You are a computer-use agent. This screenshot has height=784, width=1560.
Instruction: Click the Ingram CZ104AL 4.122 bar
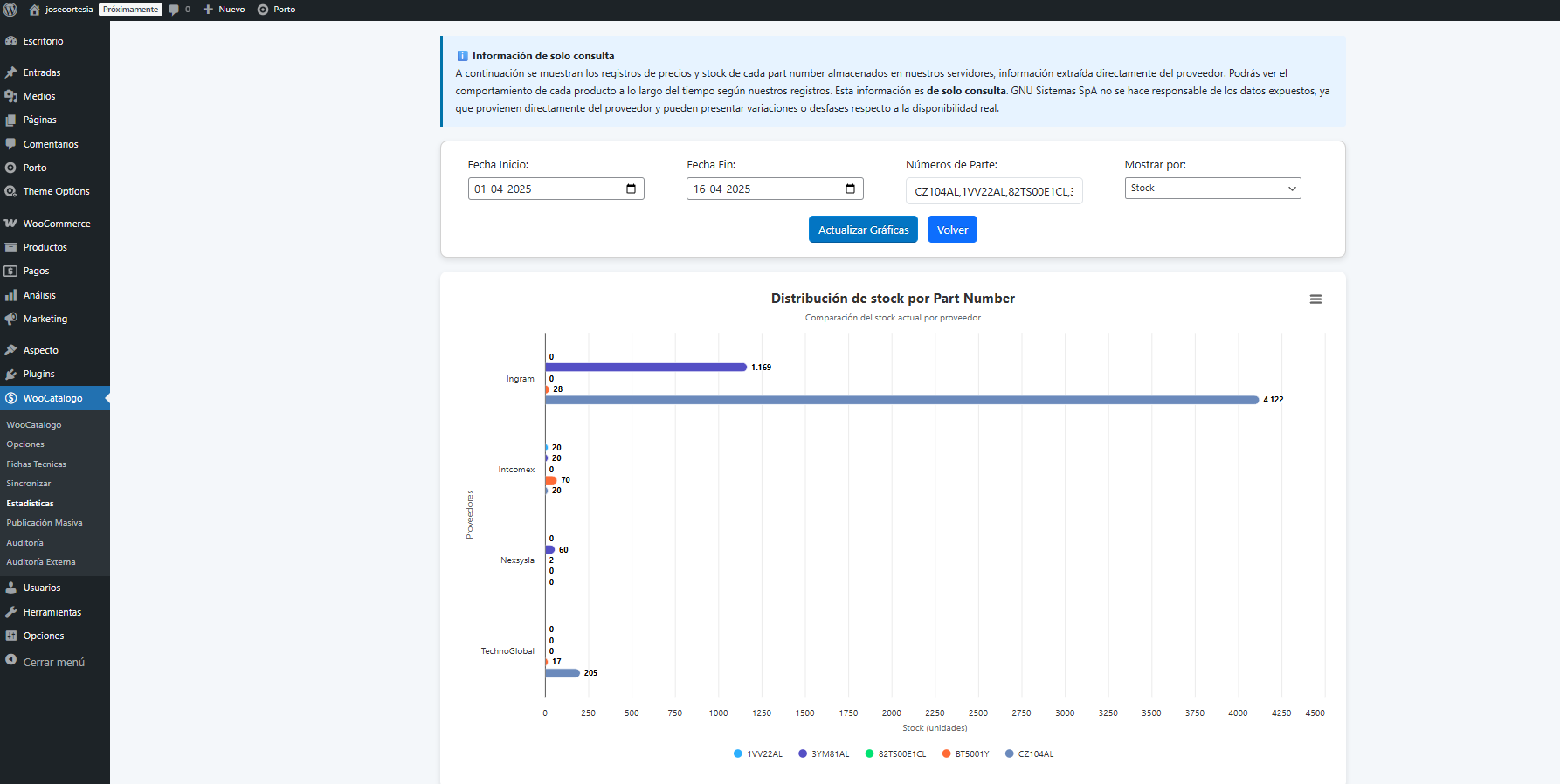[x=901, y=400]
